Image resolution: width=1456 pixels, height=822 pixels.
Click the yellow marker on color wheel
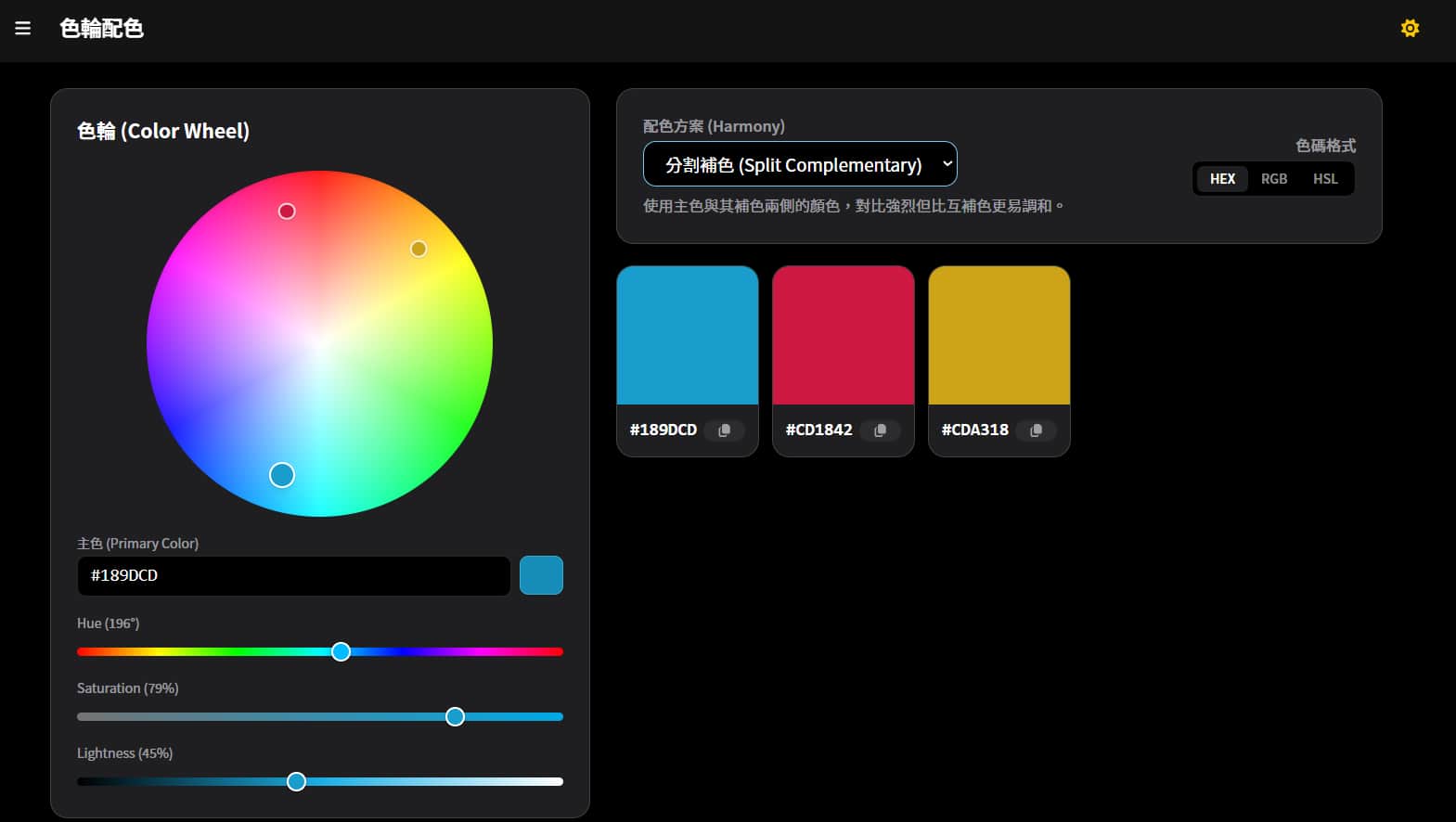419,249
